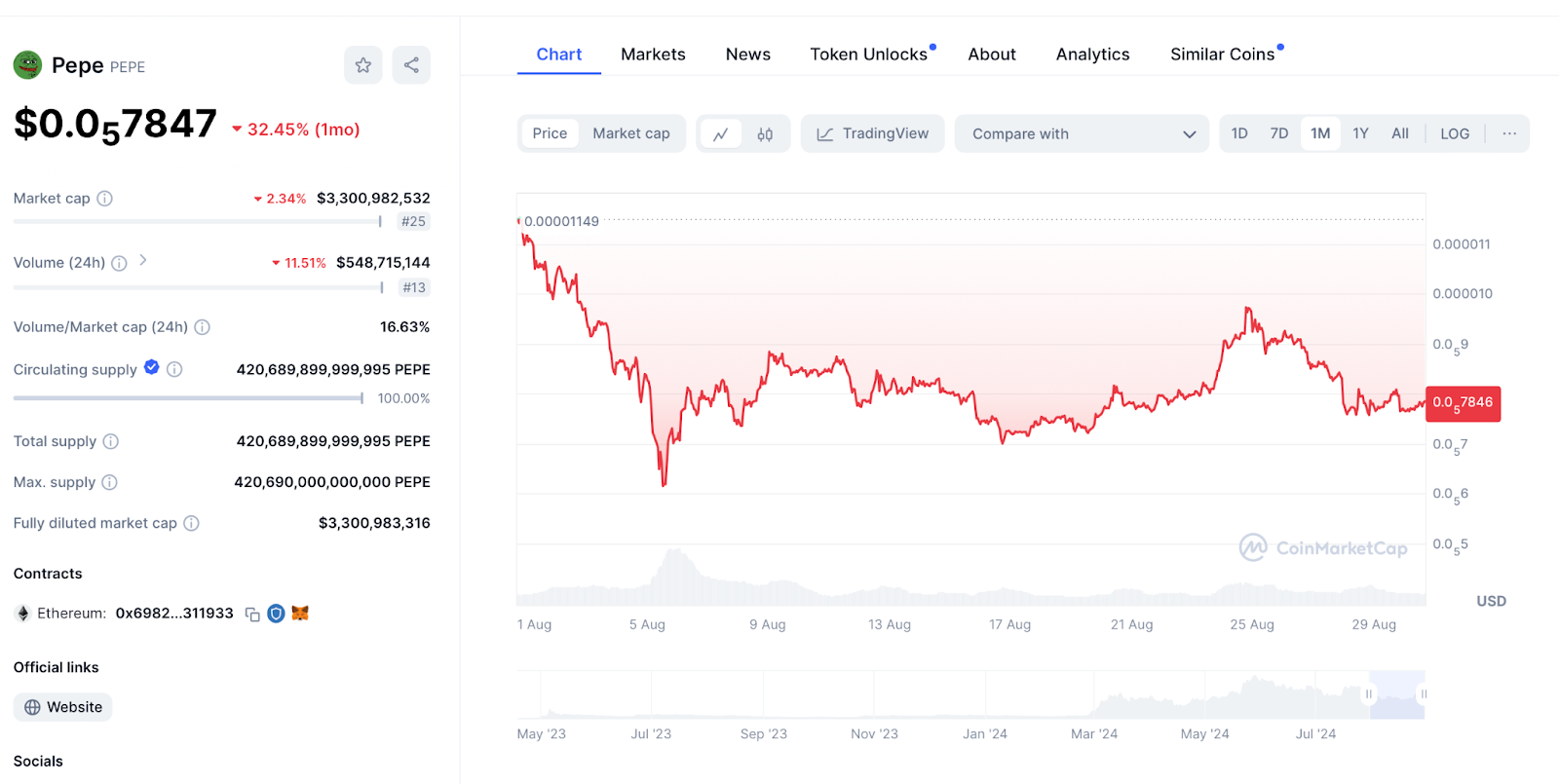
Task: Expand Volume (24h) details chevron
Action: coord(143,260)
